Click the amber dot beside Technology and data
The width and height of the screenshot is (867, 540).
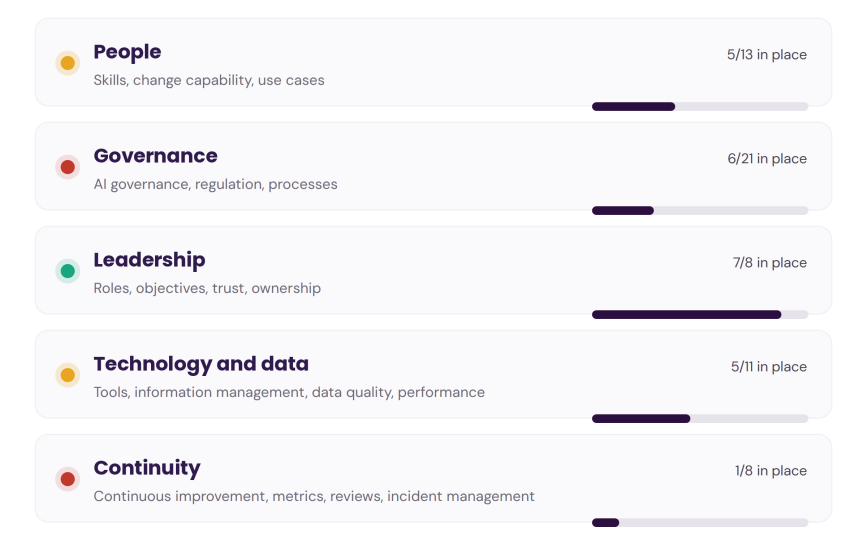tap(67, 375)
